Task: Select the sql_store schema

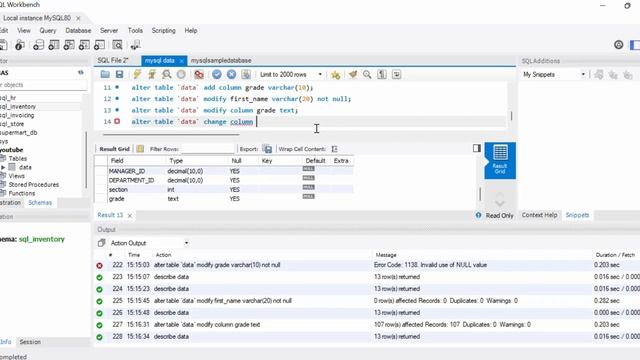Action: (12, 124)
